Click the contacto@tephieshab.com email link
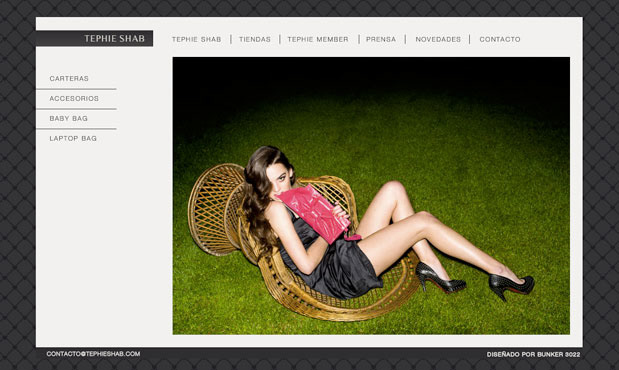 (93, 354)
